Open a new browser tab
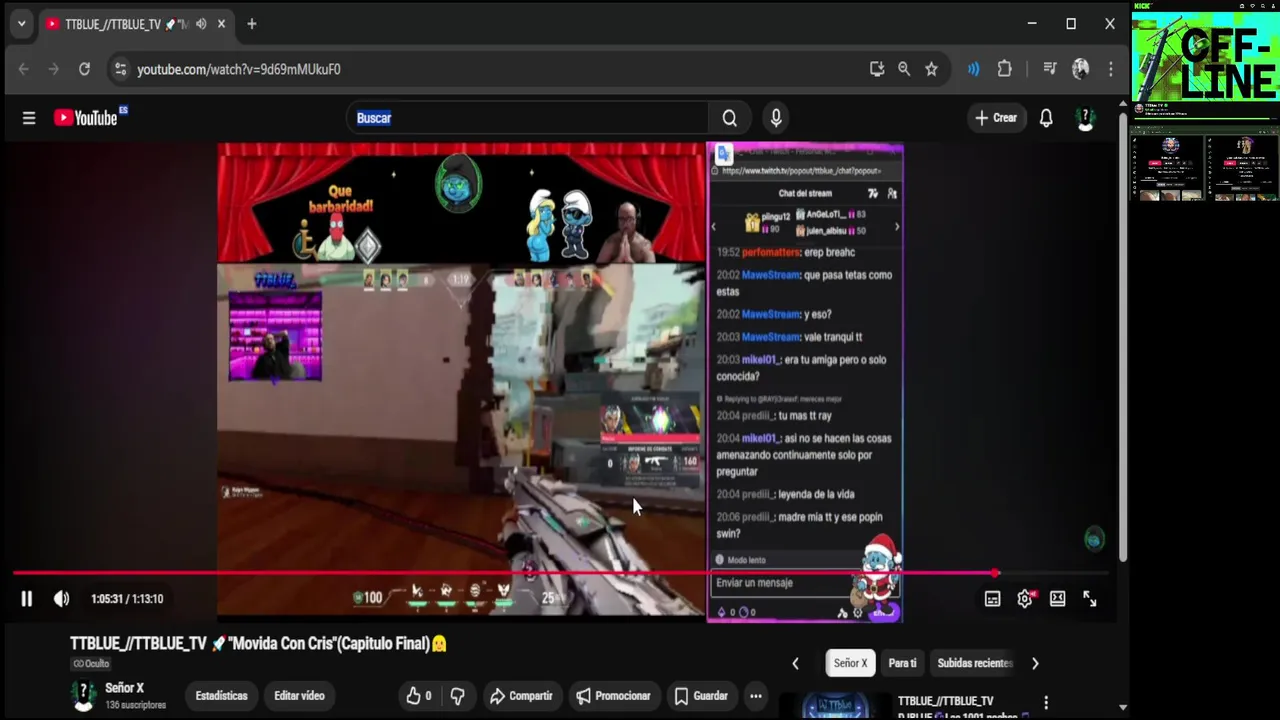Image resolution: width=1280 pixels, height=720 pixels. pos(252,24)
